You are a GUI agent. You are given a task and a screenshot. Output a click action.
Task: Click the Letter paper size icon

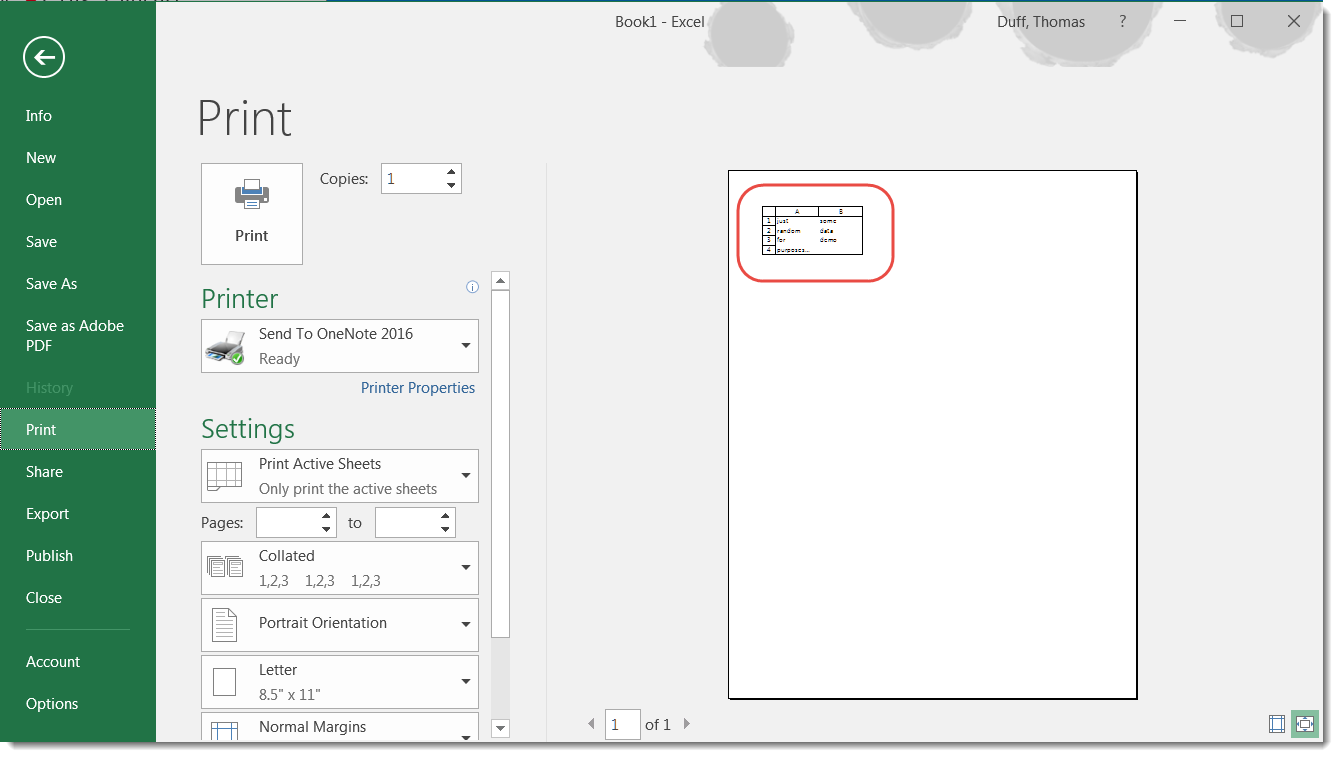tap(224, 680)
